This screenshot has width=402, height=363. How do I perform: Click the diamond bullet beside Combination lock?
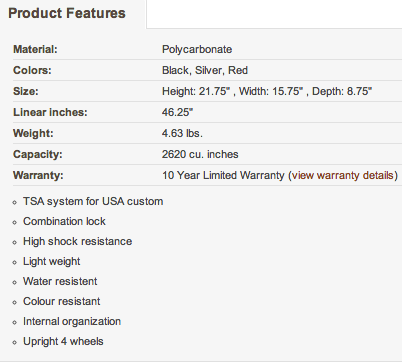coord(14,222)
